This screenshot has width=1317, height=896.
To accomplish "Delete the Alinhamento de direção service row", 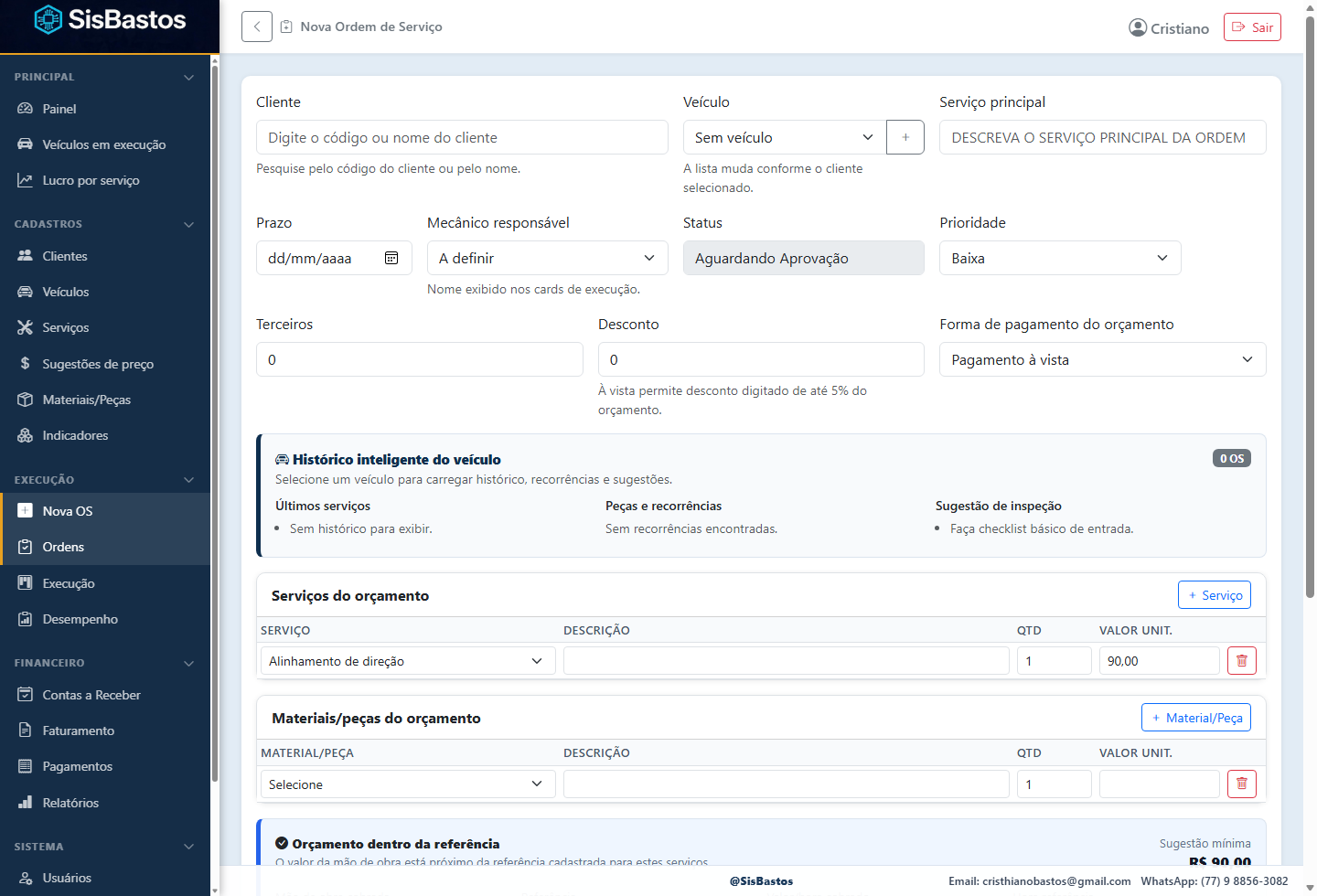I will tap(1241, 660).
